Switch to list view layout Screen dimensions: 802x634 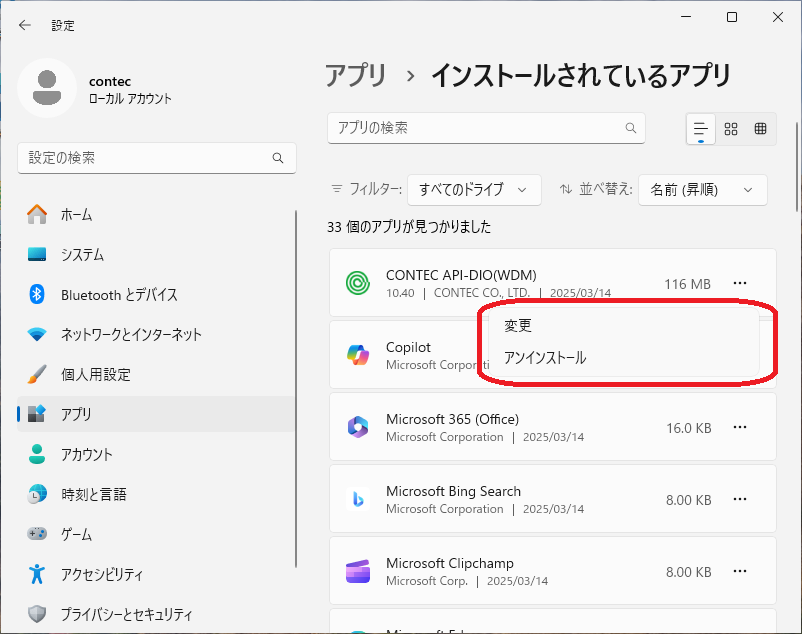tap(700, 129)
